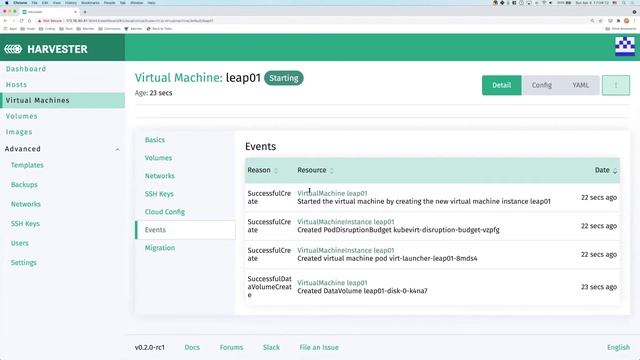Open the Slack footer link
This screenshot has height=360, width=640.
(x=271, y=347)
